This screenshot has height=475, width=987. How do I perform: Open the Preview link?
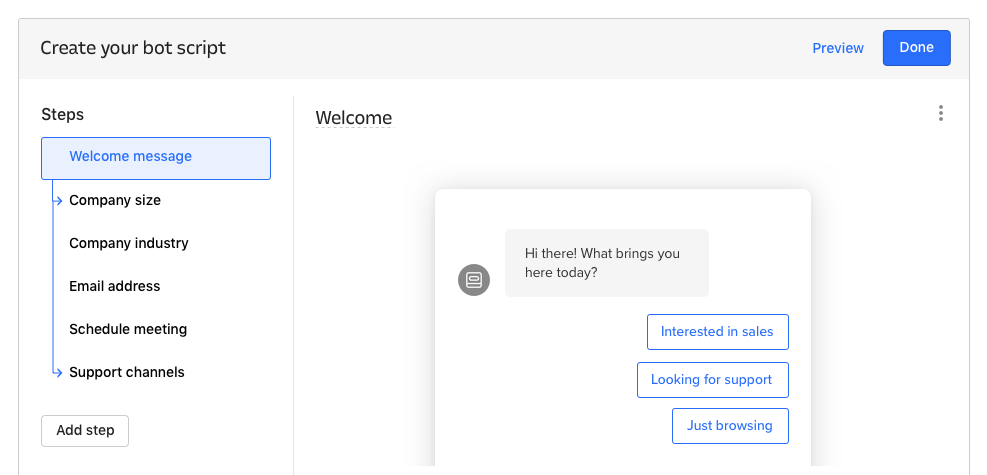838,48
